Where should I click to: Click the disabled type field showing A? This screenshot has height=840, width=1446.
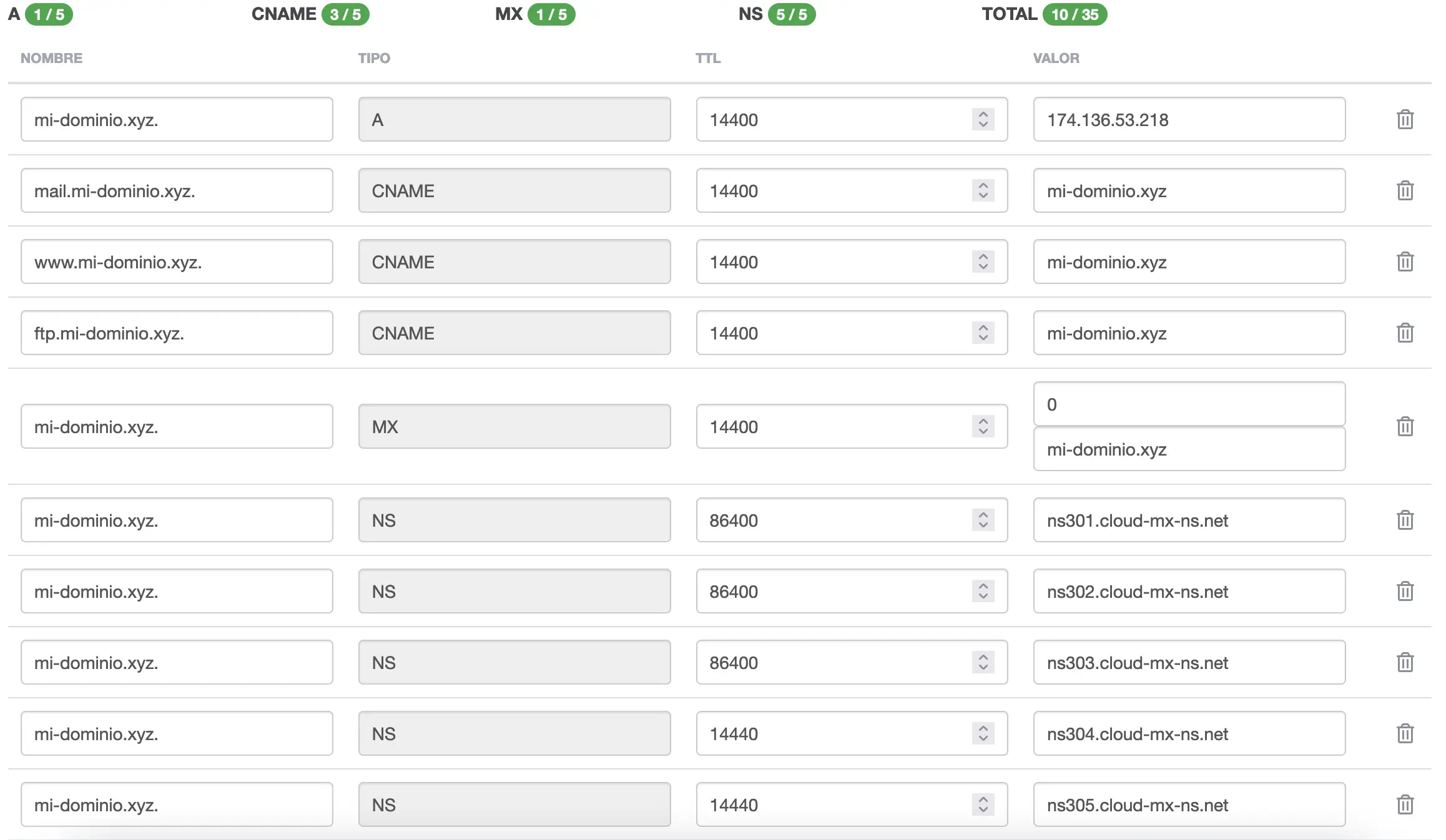tap(514, 119)
